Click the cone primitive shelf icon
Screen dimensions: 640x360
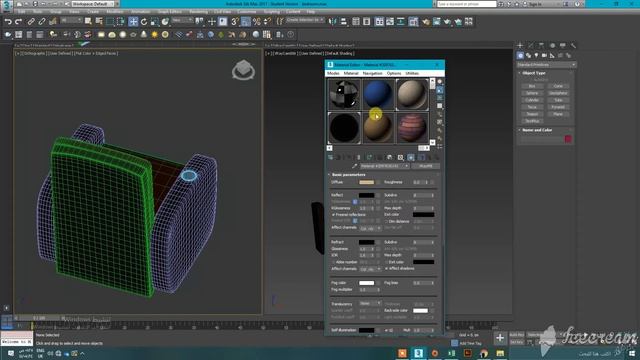(x=144, y=35)
